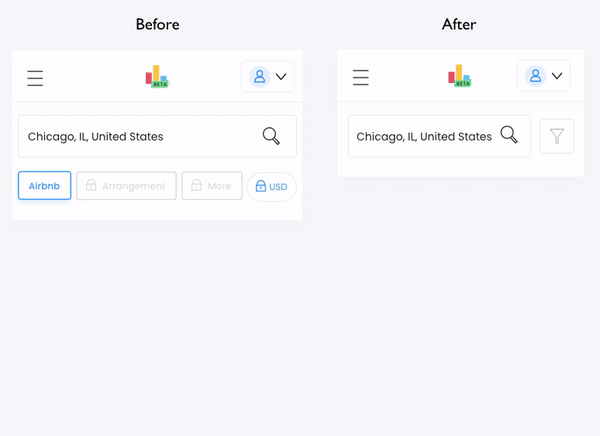Select the Airbnb filter chip

(x=45, y=186)
